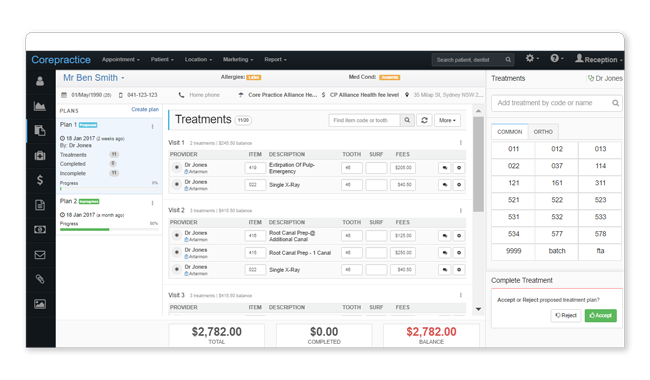Add treatment code 9999
This screenshot has width=650, height=380.
(x=513, y=251)
